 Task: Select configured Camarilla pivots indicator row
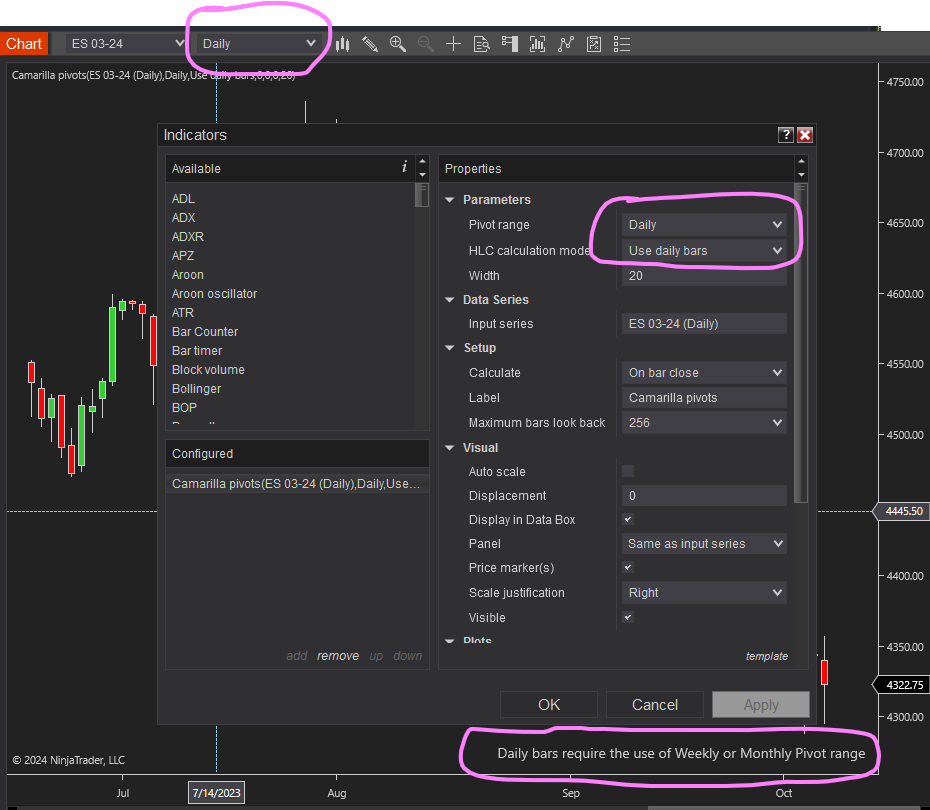pos(297,484)
